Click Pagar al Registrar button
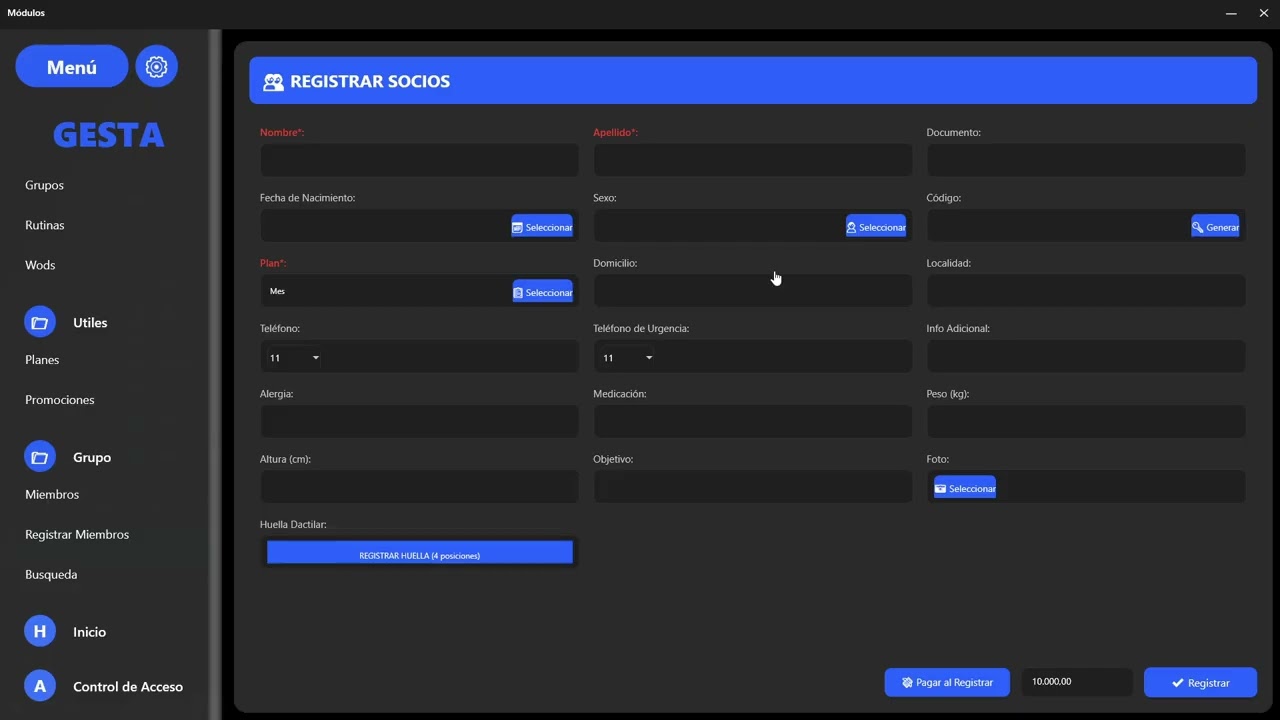This screenshot has width=1280, height=720. click(947, 682)
